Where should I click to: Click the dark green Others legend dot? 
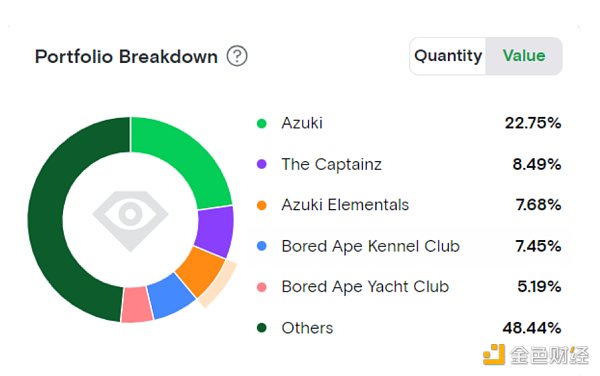(x=262, y=328)
